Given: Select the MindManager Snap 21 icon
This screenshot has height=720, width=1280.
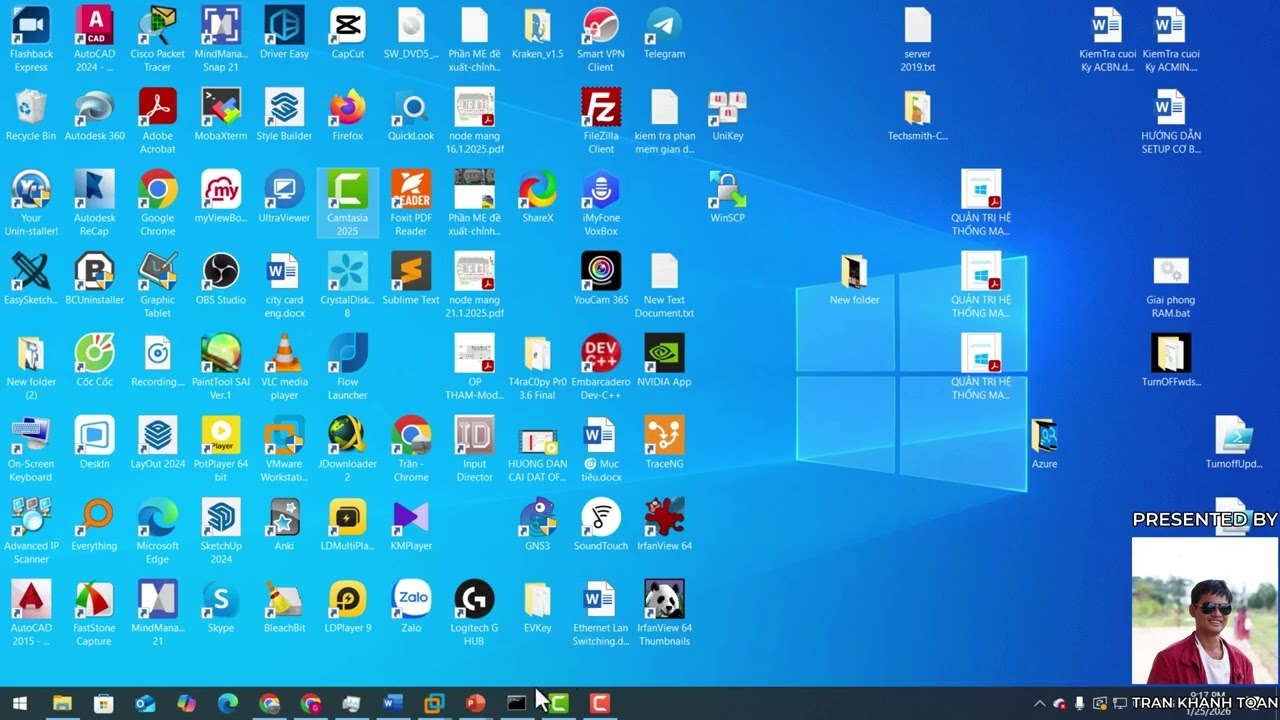Looking at the screenshot, I should click(221, 40).
